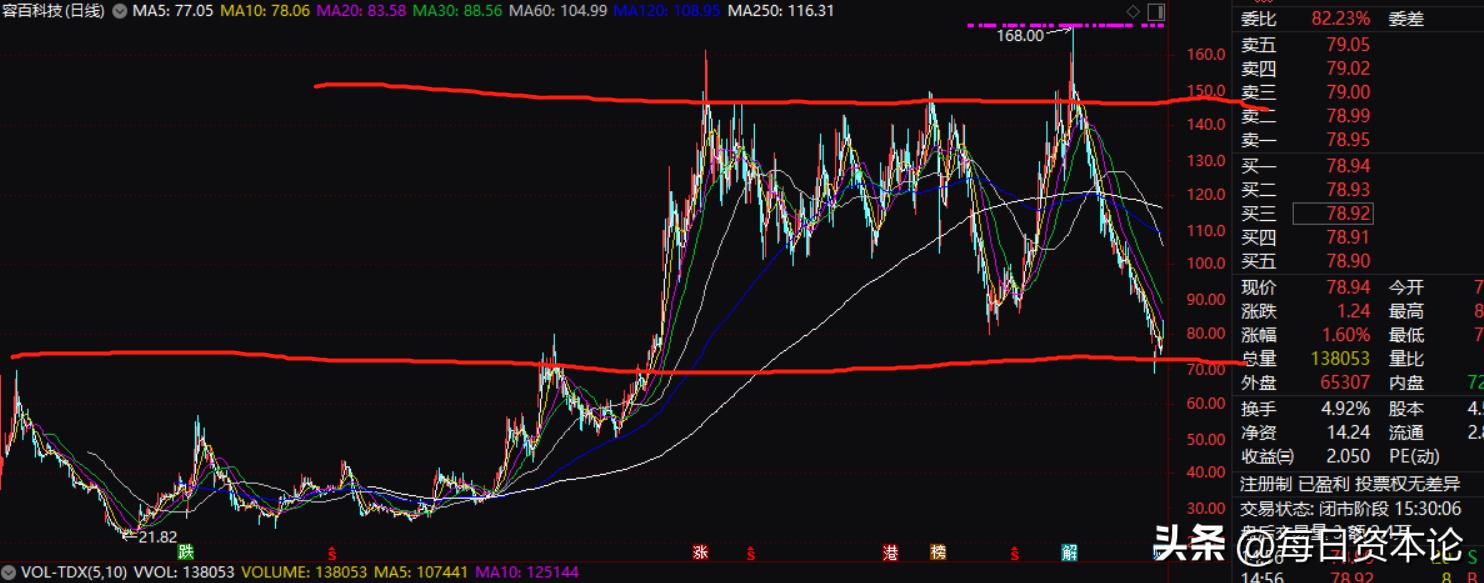Click the $ marker right beside 涨
This screenshot has width=1484, height=583.
[x=751, y=552]
